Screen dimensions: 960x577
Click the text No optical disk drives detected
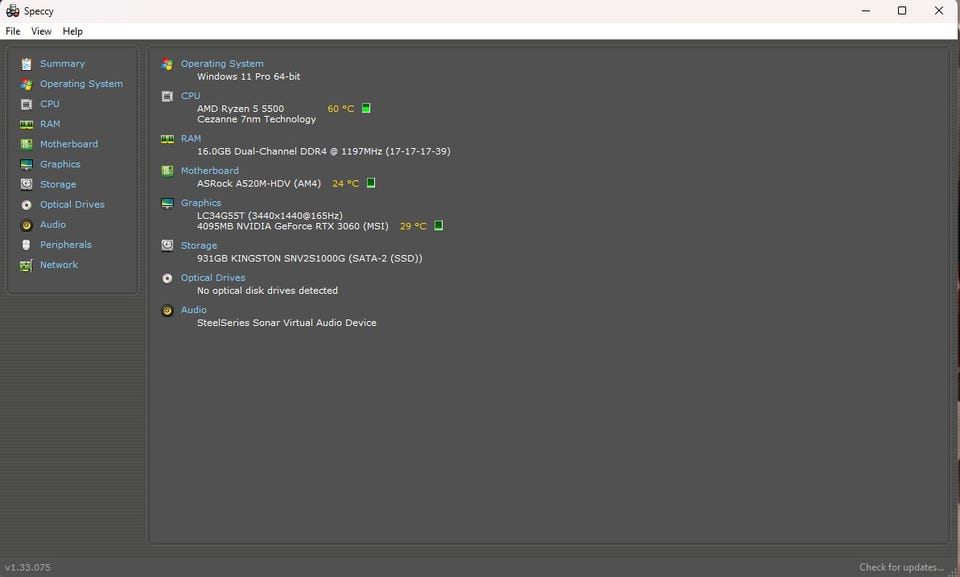pos(268,291)
